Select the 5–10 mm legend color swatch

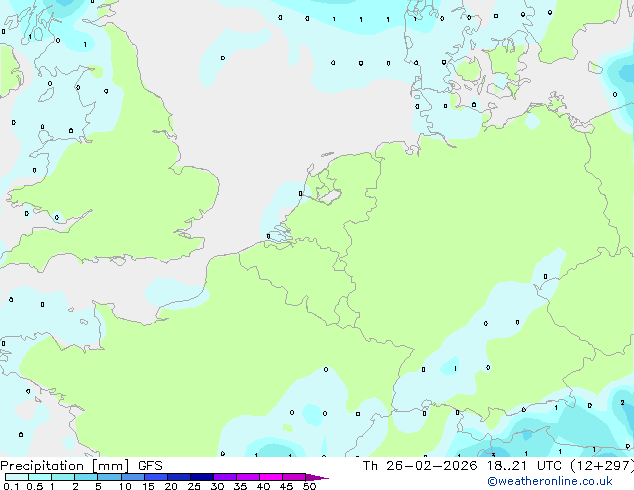point(109,477)
